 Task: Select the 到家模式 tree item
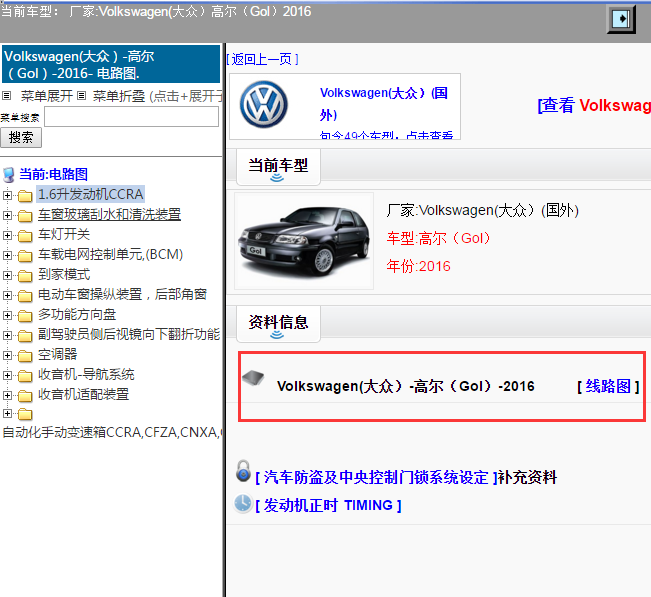click(64, 274)
